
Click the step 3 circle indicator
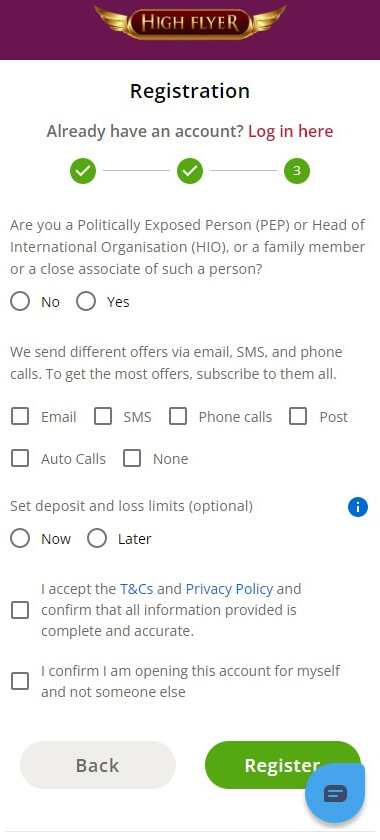[297, 171]
